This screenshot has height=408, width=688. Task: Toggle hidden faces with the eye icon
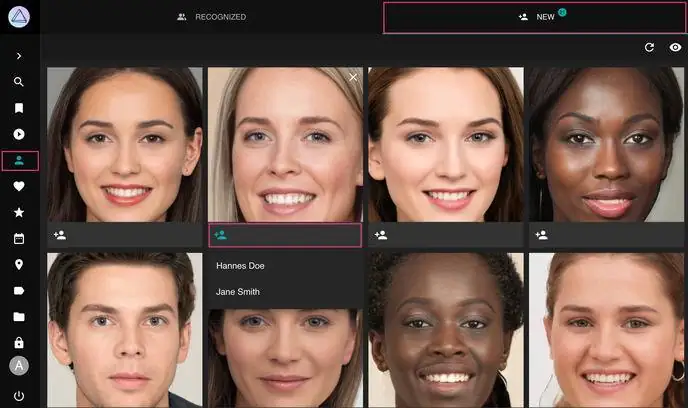coord(676,47)
